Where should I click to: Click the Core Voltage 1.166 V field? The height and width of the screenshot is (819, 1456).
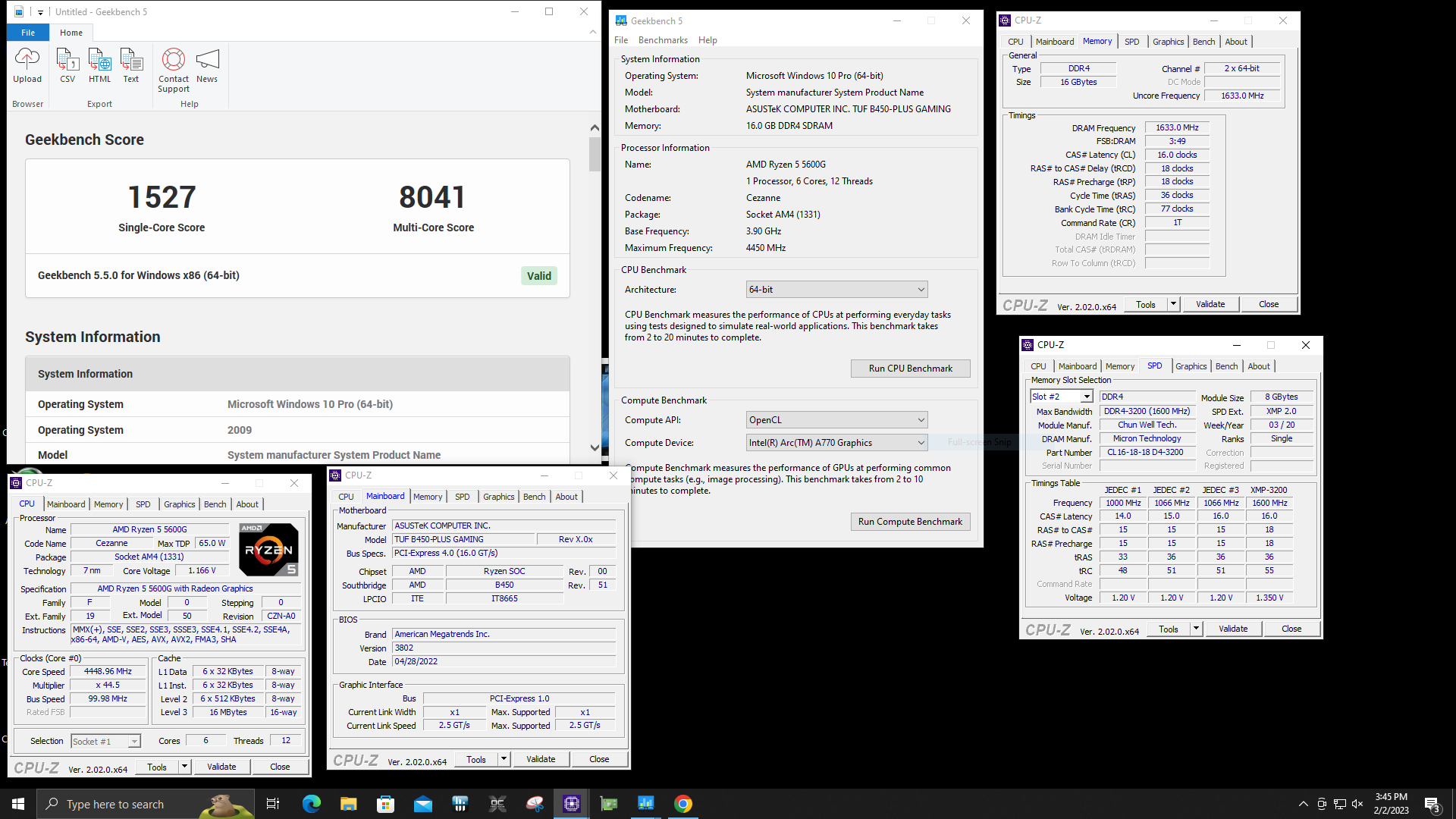(x=202, y=571)
